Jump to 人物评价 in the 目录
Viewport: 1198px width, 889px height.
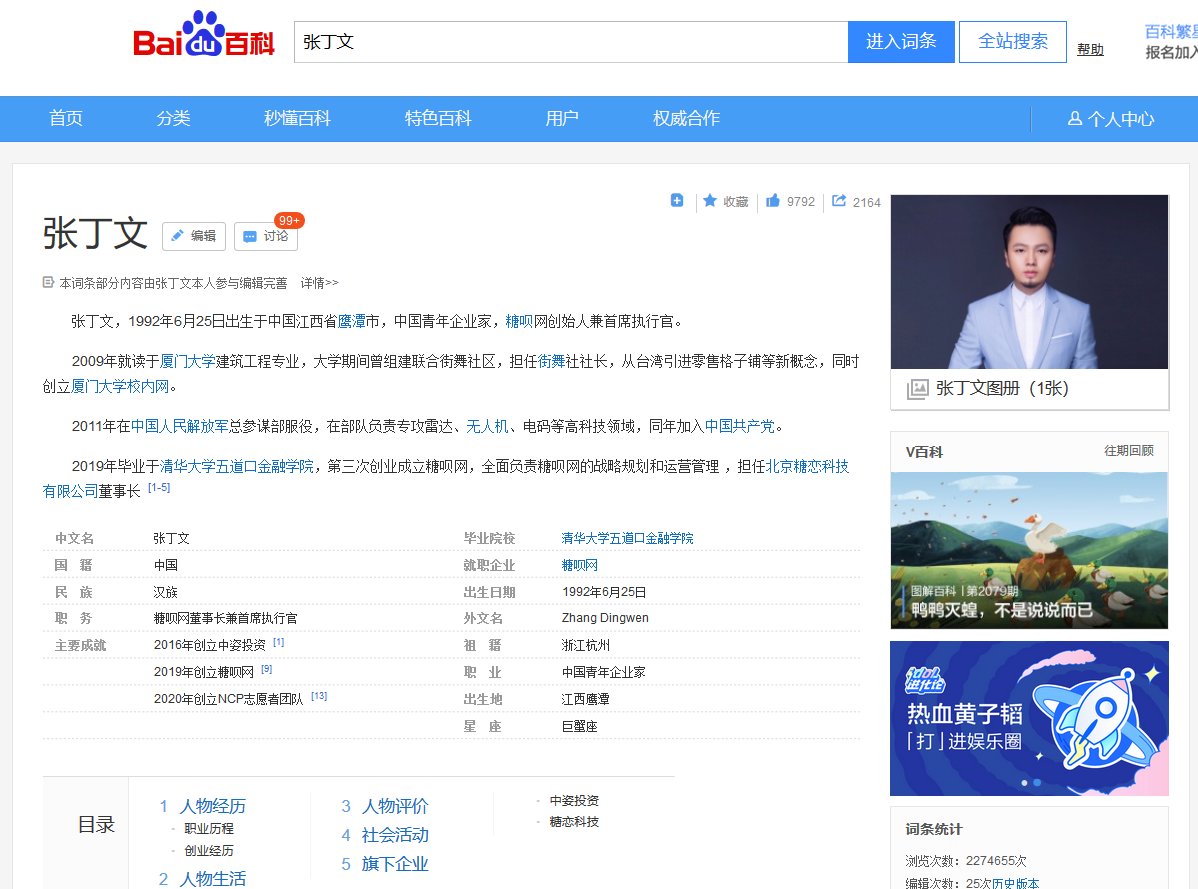coord(395,807)
